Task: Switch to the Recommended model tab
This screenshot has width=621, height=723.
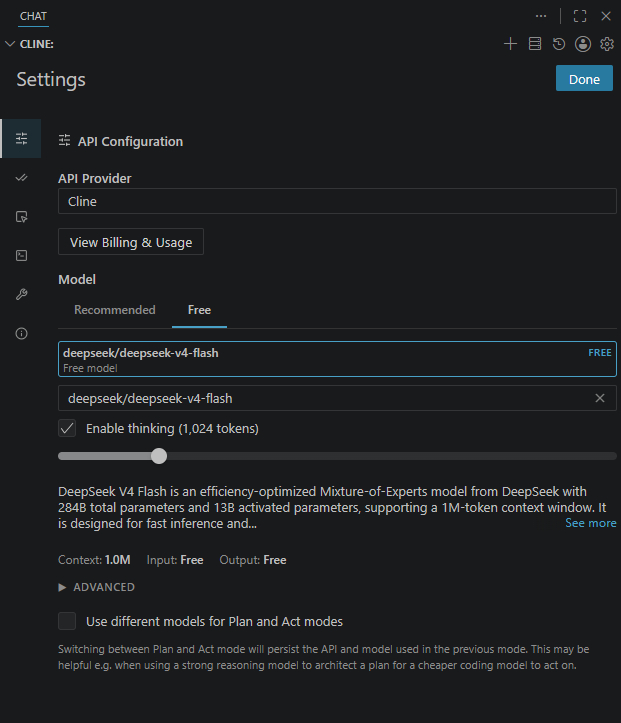Action: coord(115,310)
